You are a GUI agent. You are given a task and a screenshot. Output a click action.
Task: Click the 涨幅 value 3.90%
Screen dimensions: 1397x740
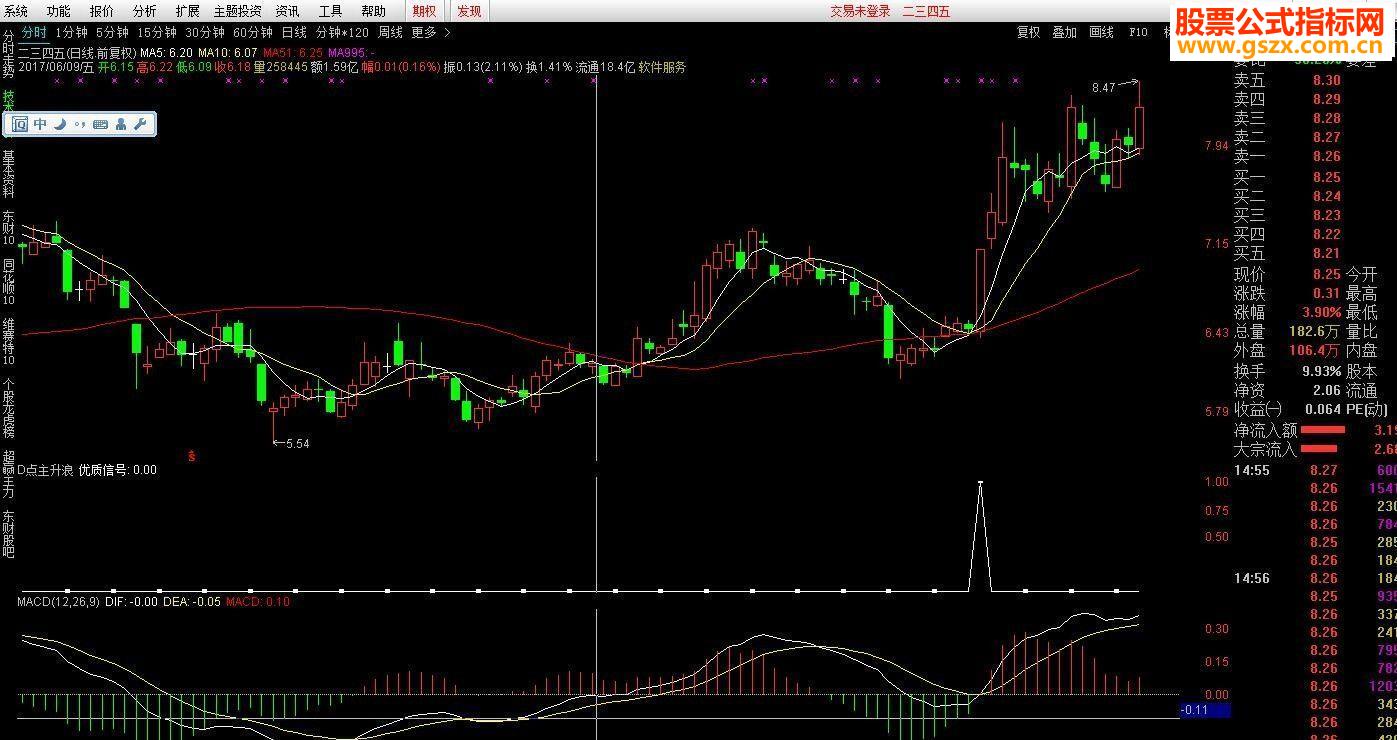coord(1321,312)
